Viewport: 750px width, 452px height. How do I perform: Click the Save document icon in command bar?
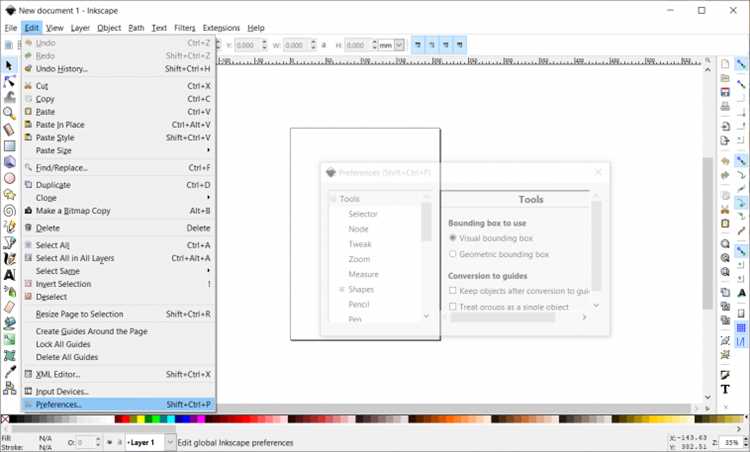click(x=725, y=92)
